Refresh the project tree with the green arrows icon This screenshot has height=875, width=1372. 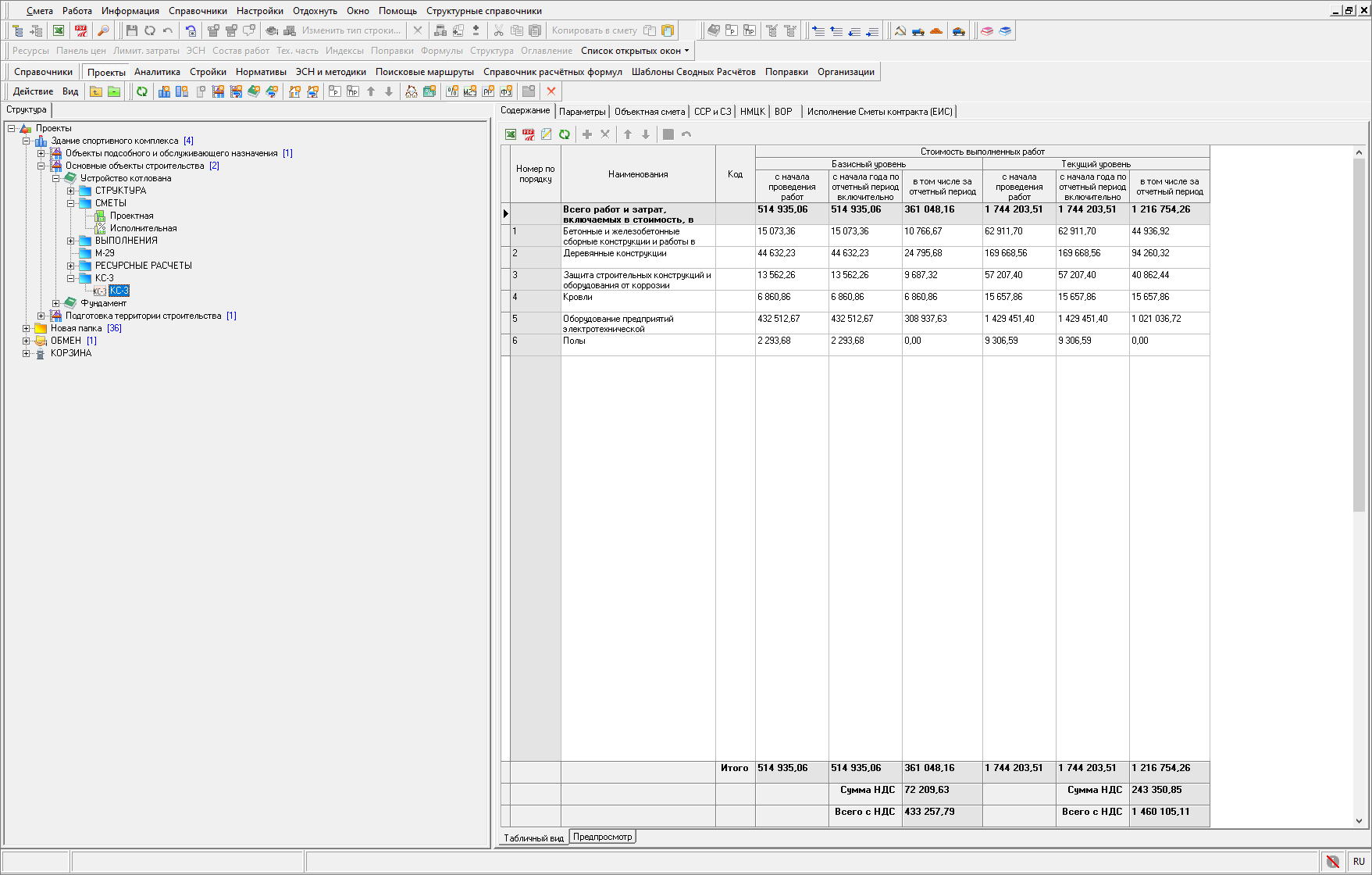click(142, 91)
